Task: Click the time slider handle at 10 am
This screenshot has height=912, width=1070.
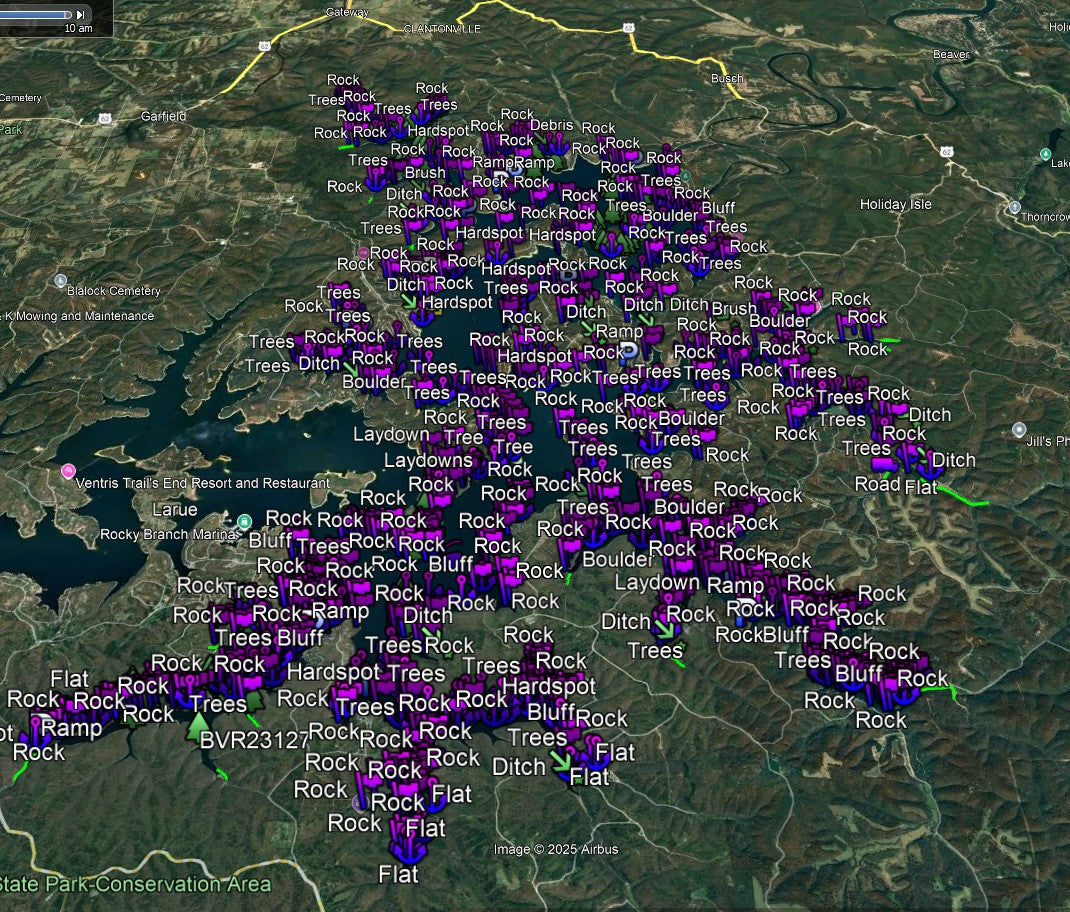Action: coord(68,14)
